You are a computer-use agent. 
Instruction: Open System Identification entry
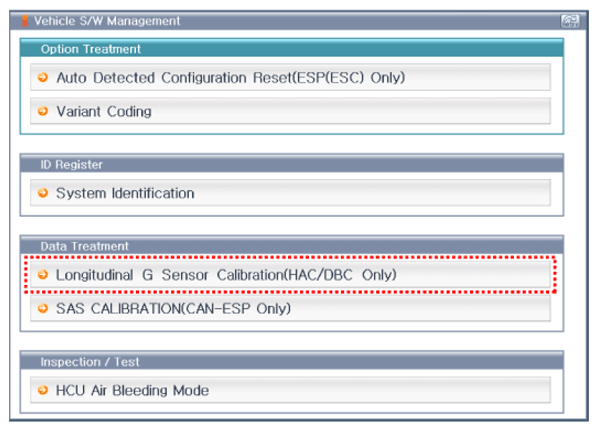click(290, 193)
